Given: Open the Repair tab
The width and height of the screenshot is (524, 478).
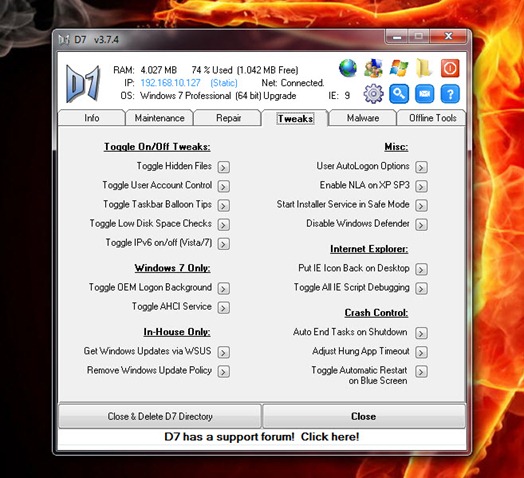Looking at the screenshot, I should click(228, 118).
